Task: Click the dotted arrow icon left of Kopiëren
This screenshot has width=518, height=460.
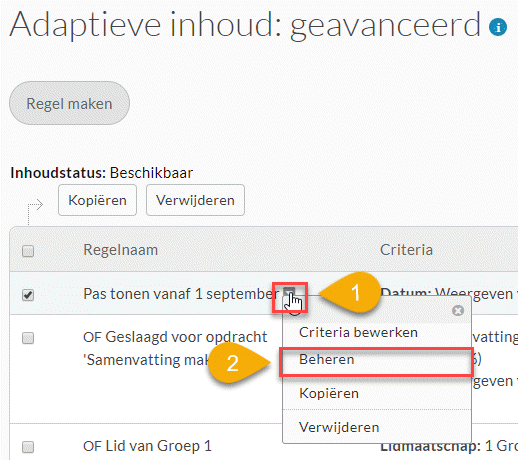Action: (35, 210)
